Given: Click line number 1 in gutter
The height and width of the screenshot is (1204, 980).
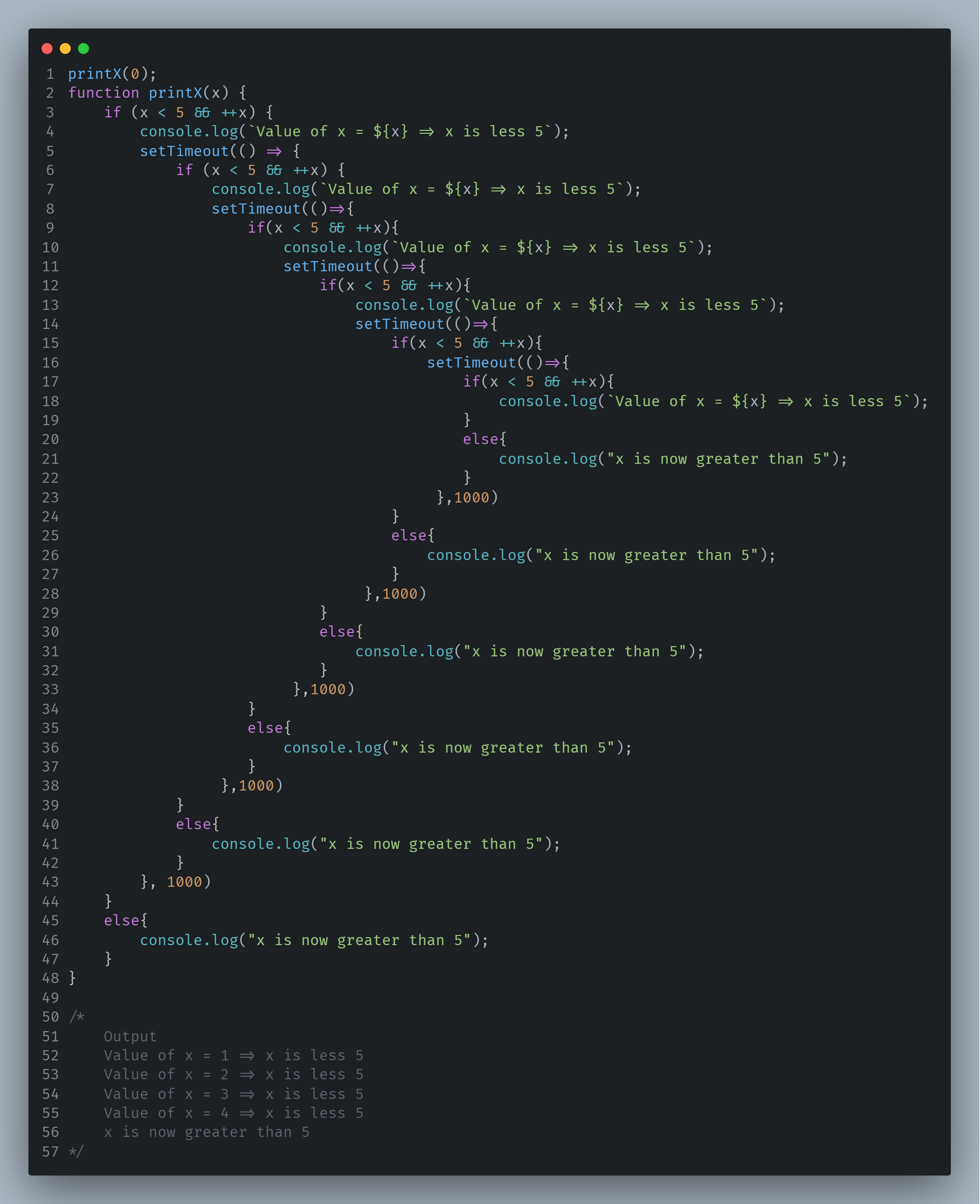Looking at the screenshot, I should 50,74.
